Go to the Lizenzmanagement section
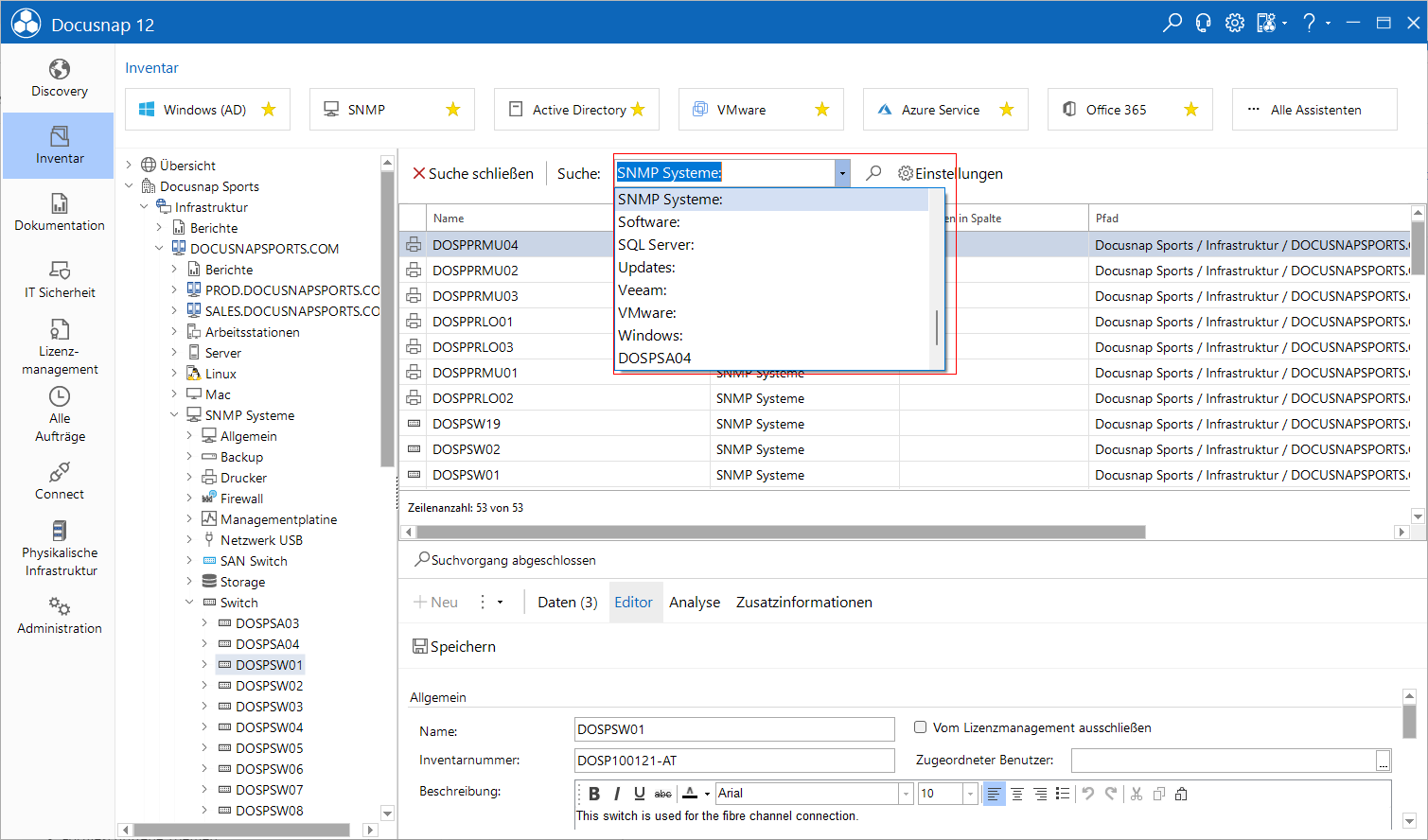 tap(59, 347)
